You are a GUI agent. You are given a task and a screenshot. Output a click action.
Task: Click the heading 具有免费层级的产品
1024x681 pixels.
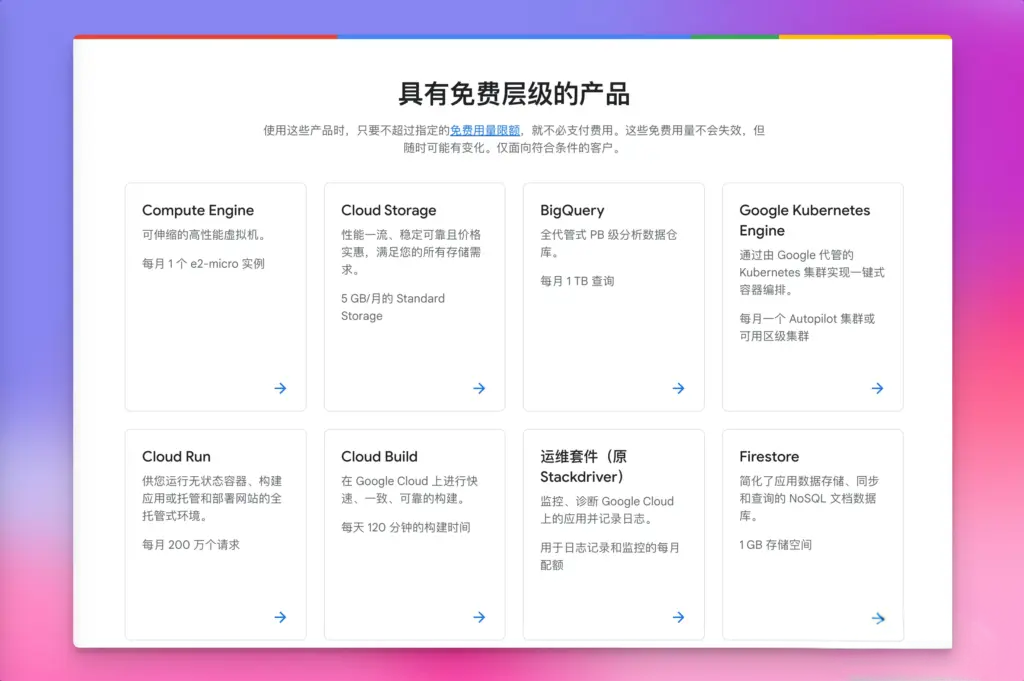(x=514, y=94)
